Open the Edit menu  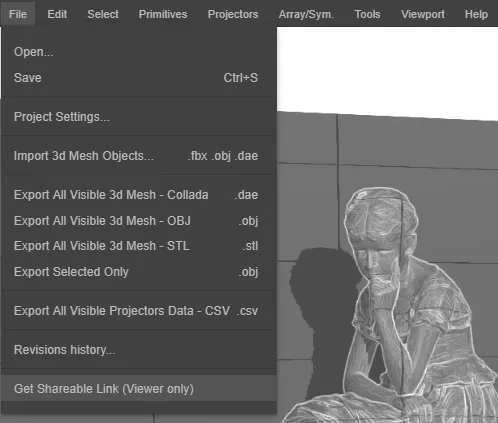click(x=57, y=14)
